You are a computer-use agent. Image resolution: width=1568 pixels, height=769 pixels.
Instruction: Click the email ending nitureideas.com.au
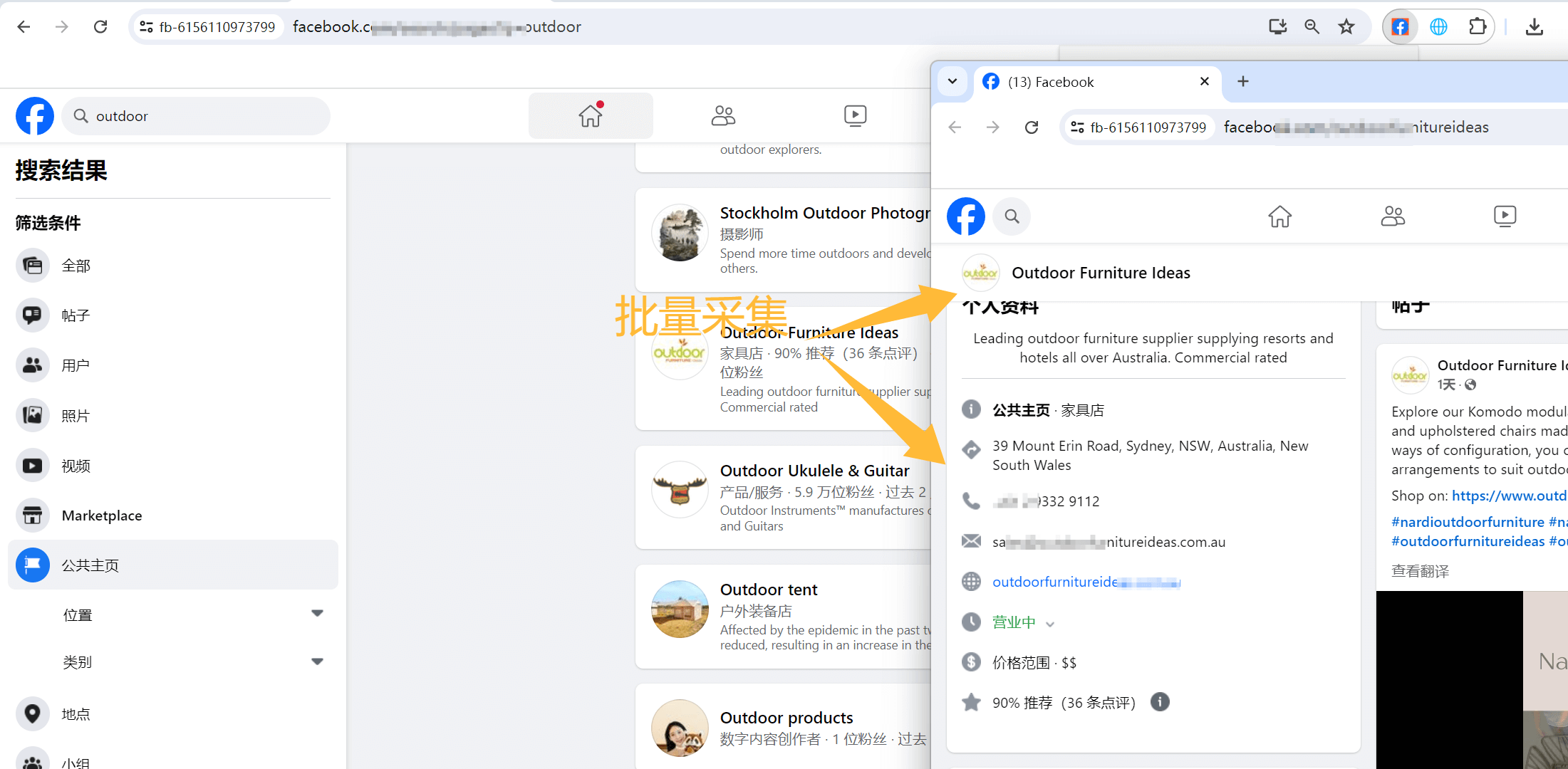(x=1108, y=542)
